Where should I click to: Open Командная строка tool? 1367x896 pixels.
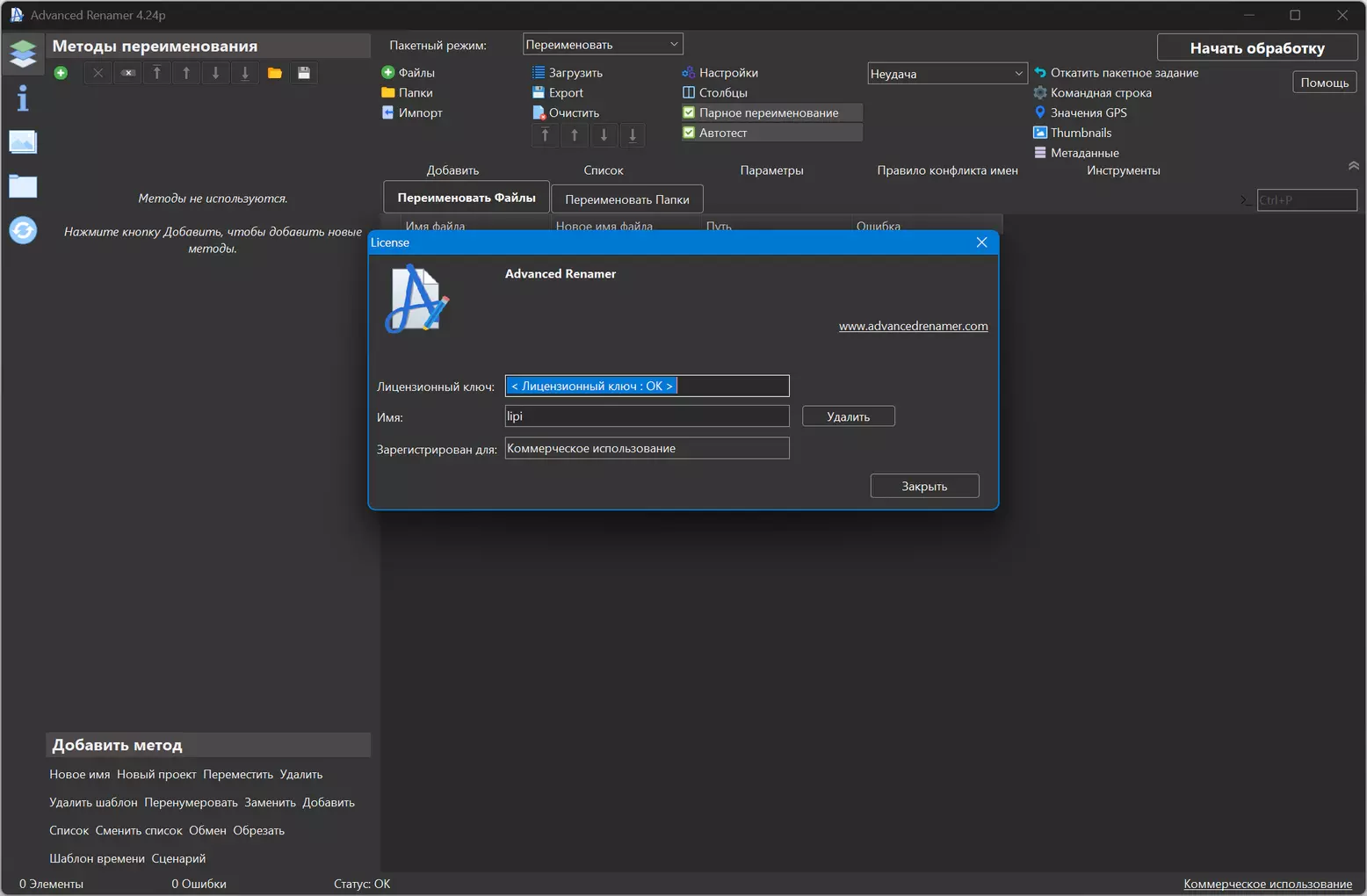click(1093, 92)
